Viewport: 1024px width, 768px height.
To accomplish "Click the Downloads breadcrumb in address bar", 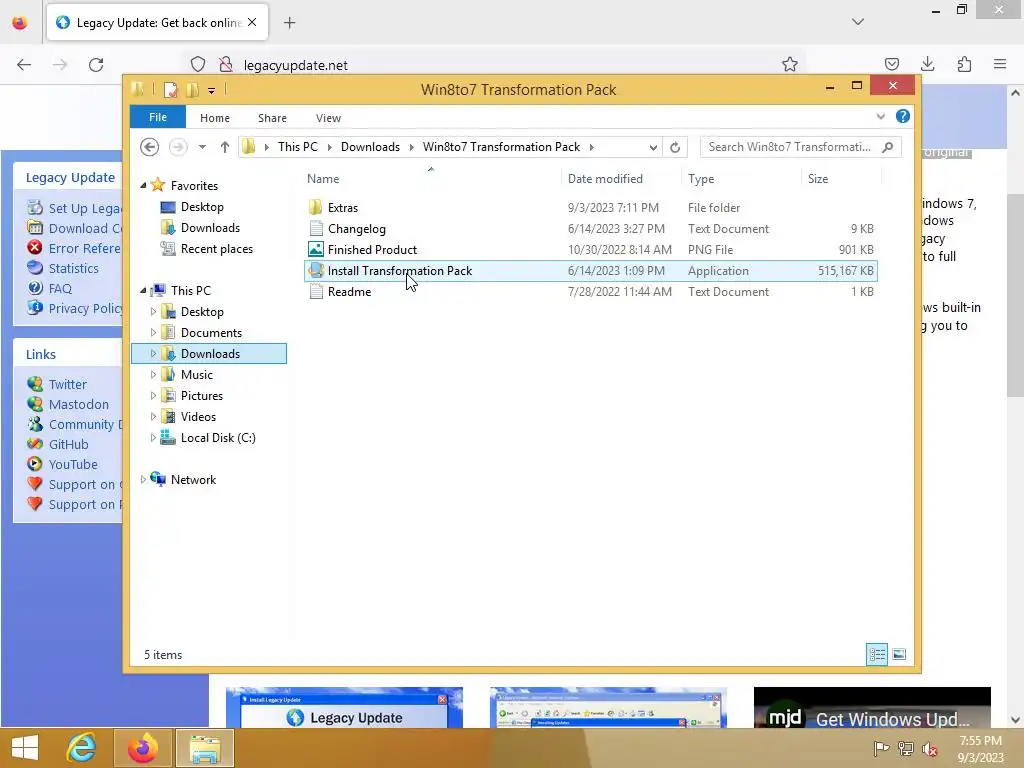I will [x=370, y=147].
